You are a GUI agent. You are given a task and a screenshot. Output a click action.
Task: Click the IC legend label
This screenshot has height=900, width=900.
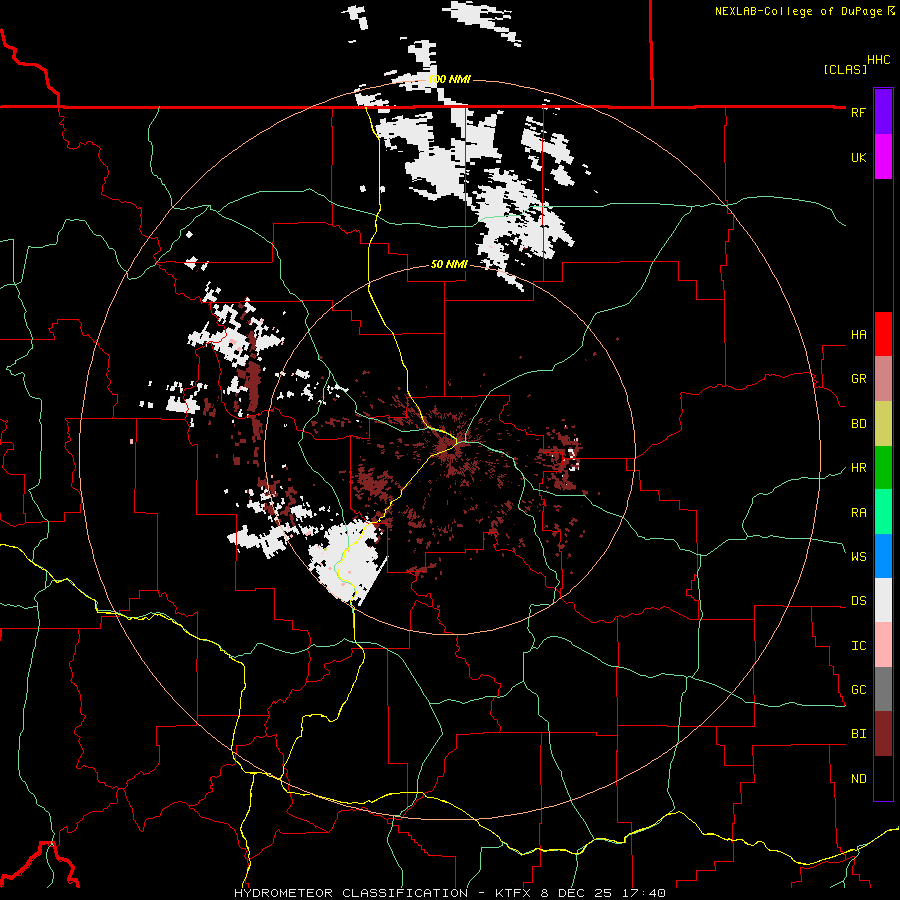click(858, 645)
